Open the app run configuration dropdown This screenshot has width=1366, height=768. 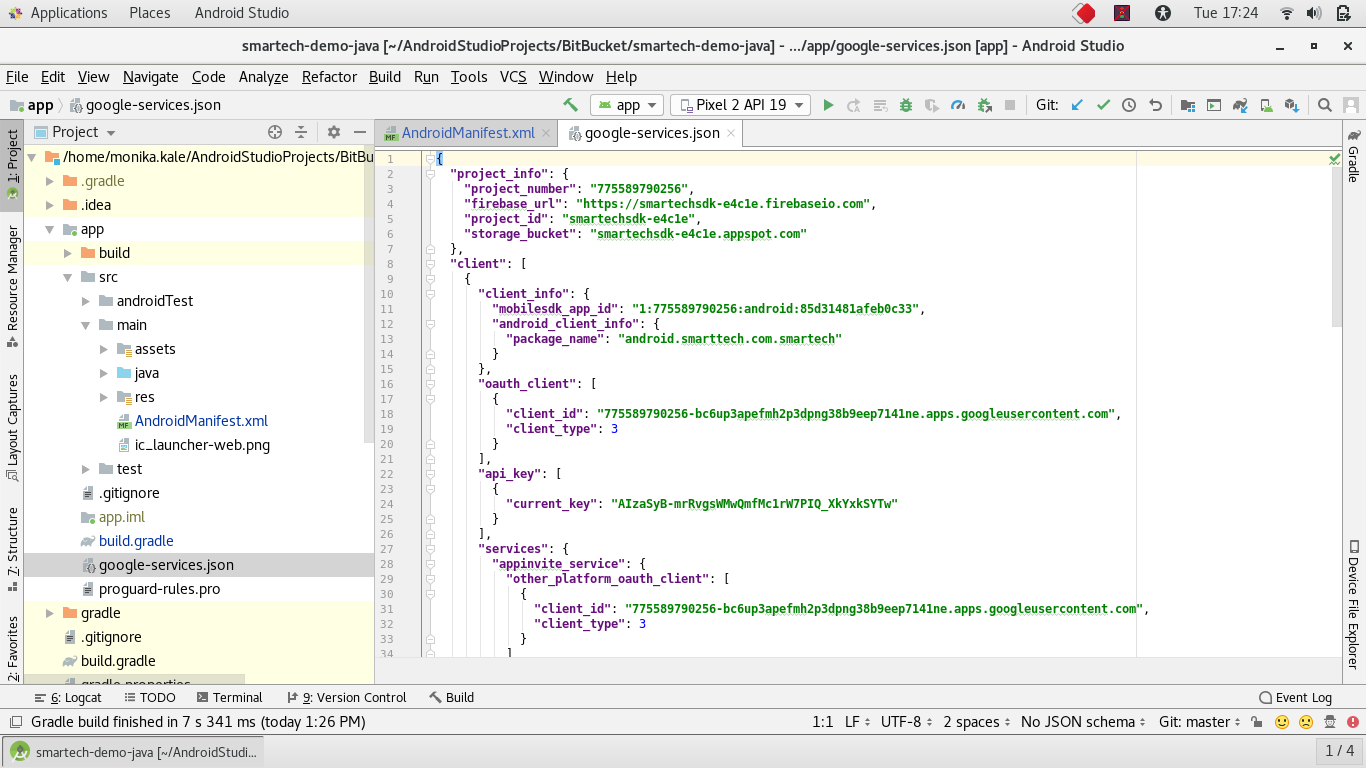[x=627, y=104]
